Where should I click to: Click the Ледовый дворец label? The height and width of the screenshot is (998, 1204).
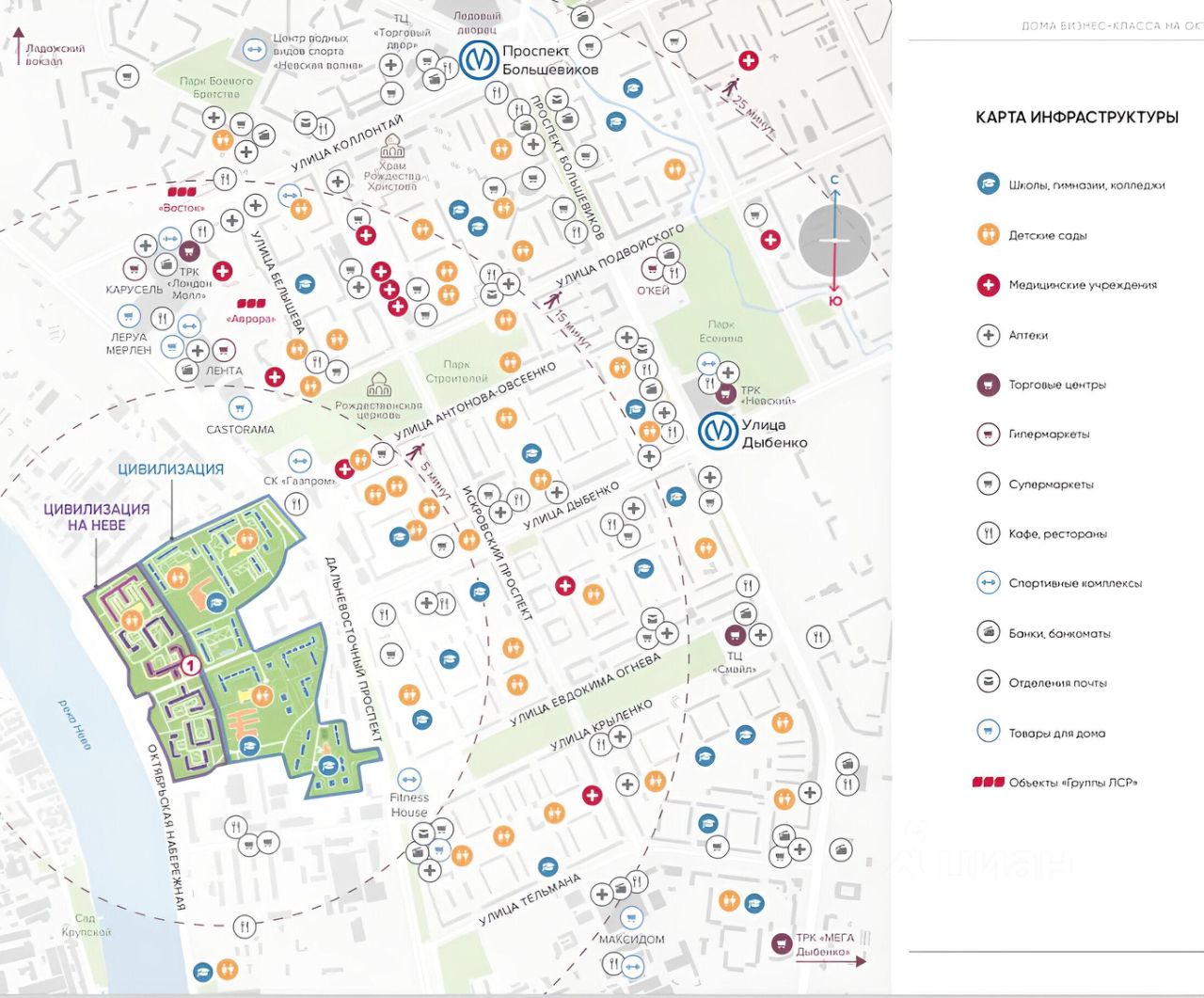click(x=477, y=23)
